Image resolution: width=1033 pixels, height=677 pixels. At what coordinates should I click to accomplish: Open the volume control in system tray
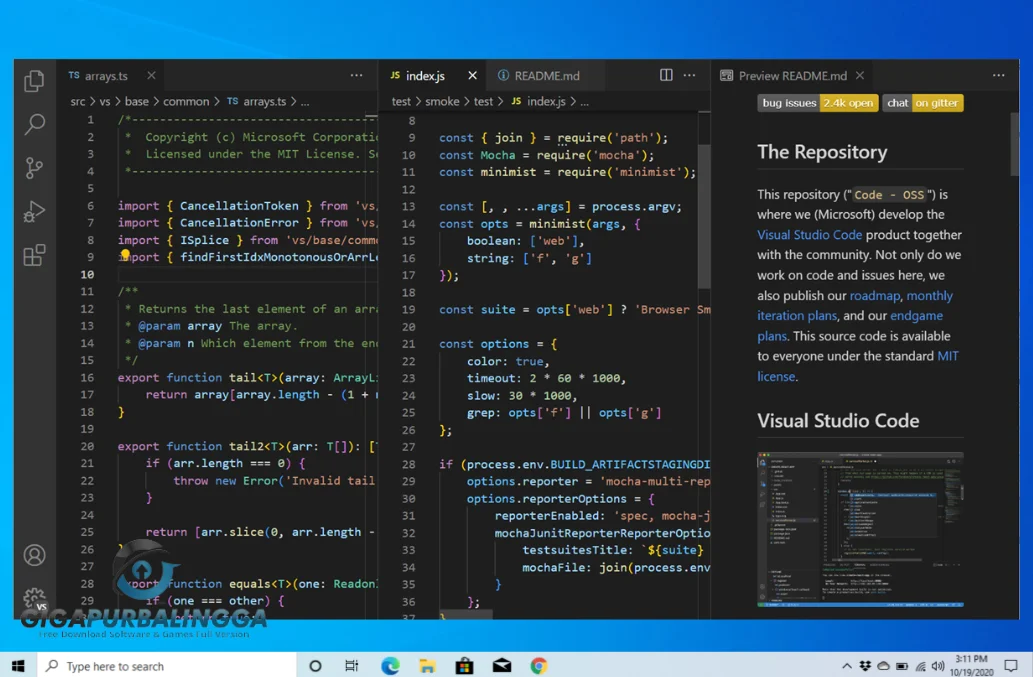(938, 666)
